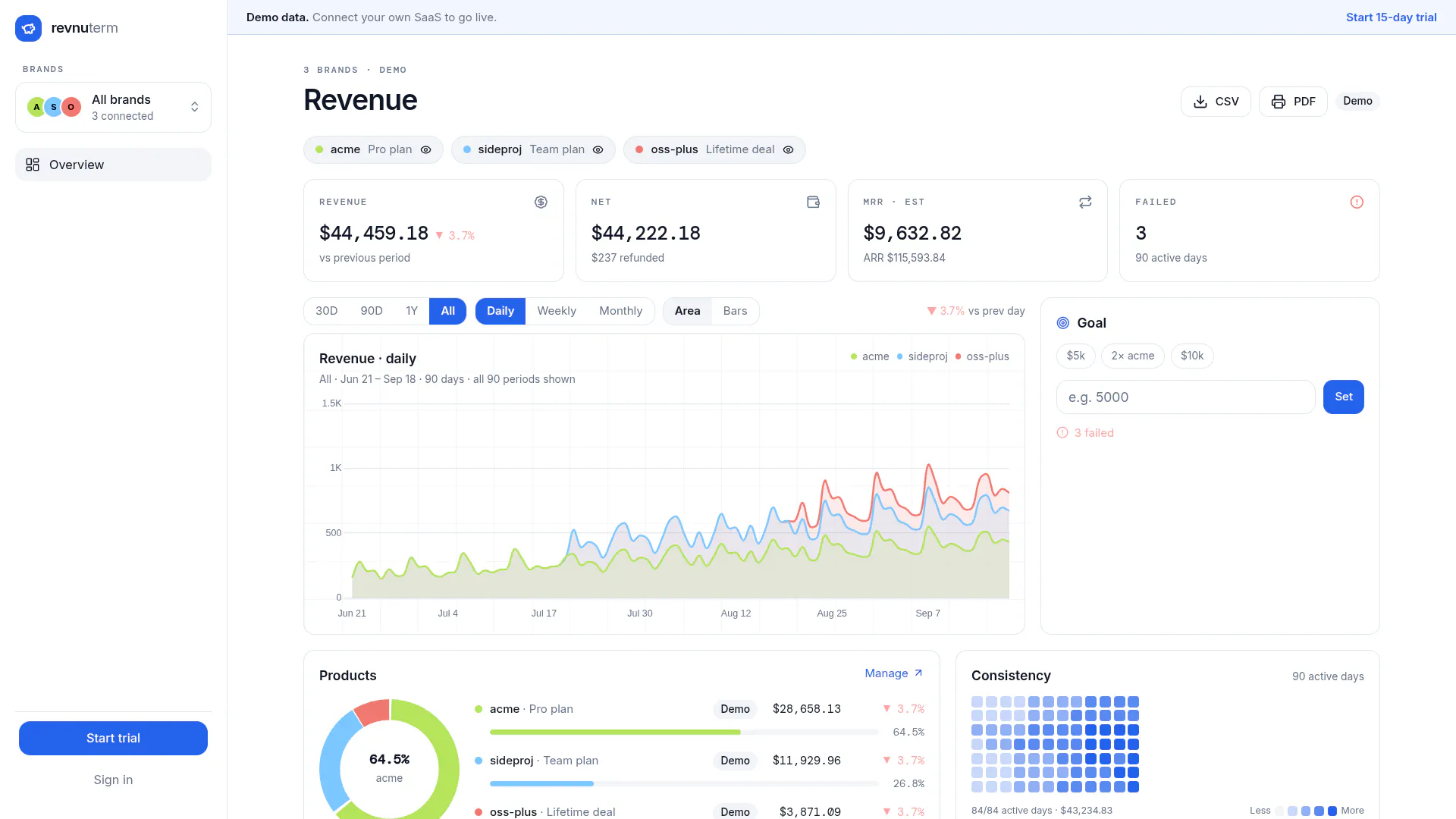
Task: Click the warning icon next to 3 failed
Action: [x=1062, y=432]
